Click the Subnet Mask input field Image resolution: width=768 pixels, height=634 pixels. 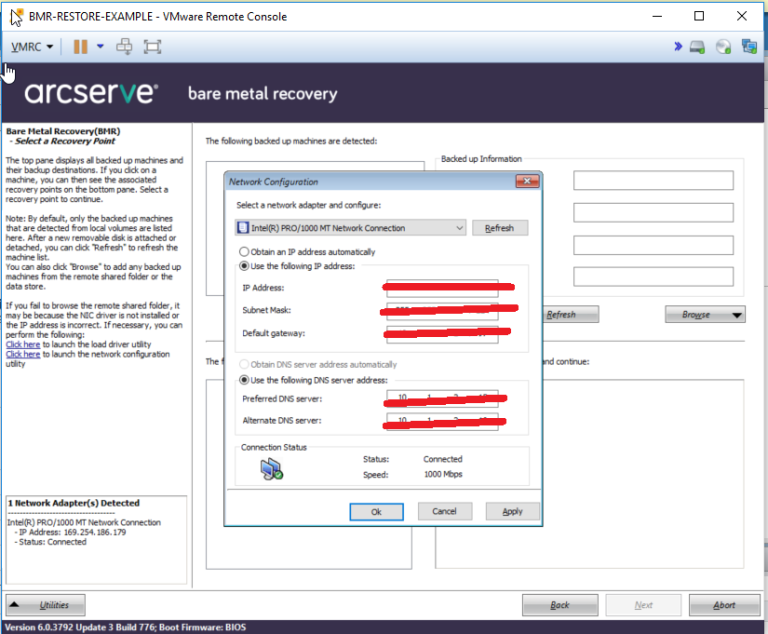pyautogui.click(x=442, y=311)
